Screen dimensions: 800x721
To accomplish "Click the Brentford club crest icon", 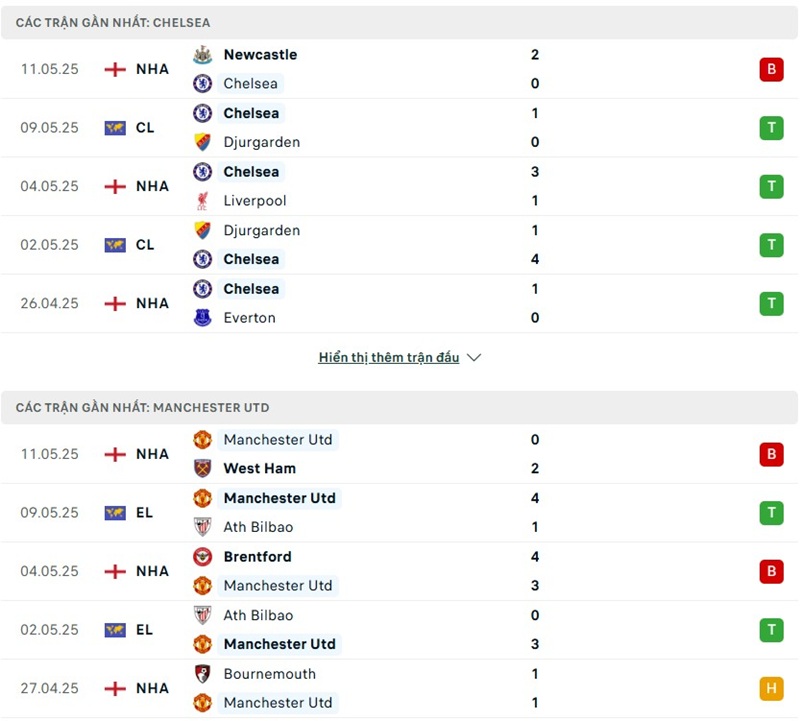I will 202,557.
